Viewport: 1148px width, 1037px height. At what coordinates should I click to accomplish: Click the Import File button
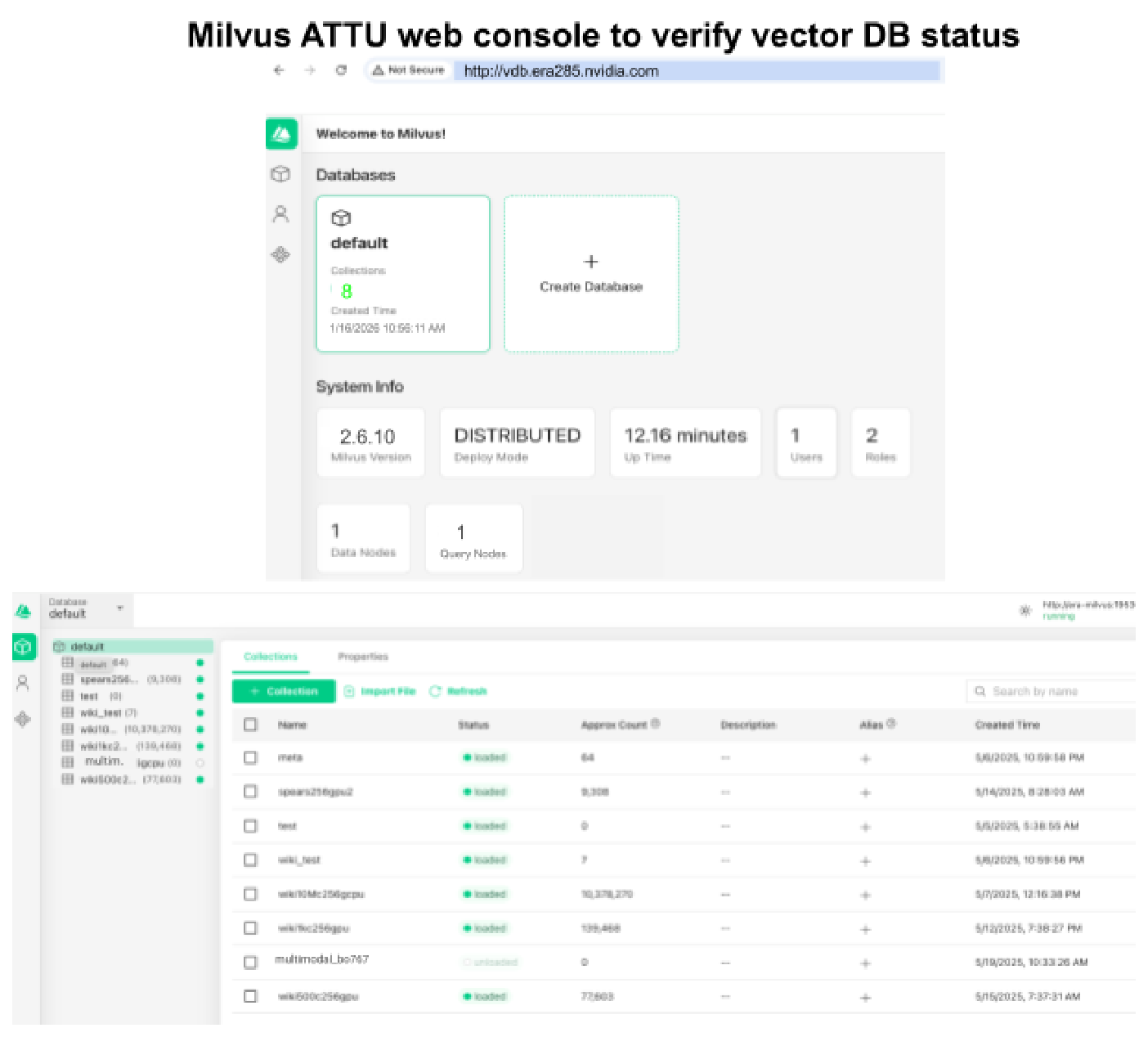[x=379, y=691]
